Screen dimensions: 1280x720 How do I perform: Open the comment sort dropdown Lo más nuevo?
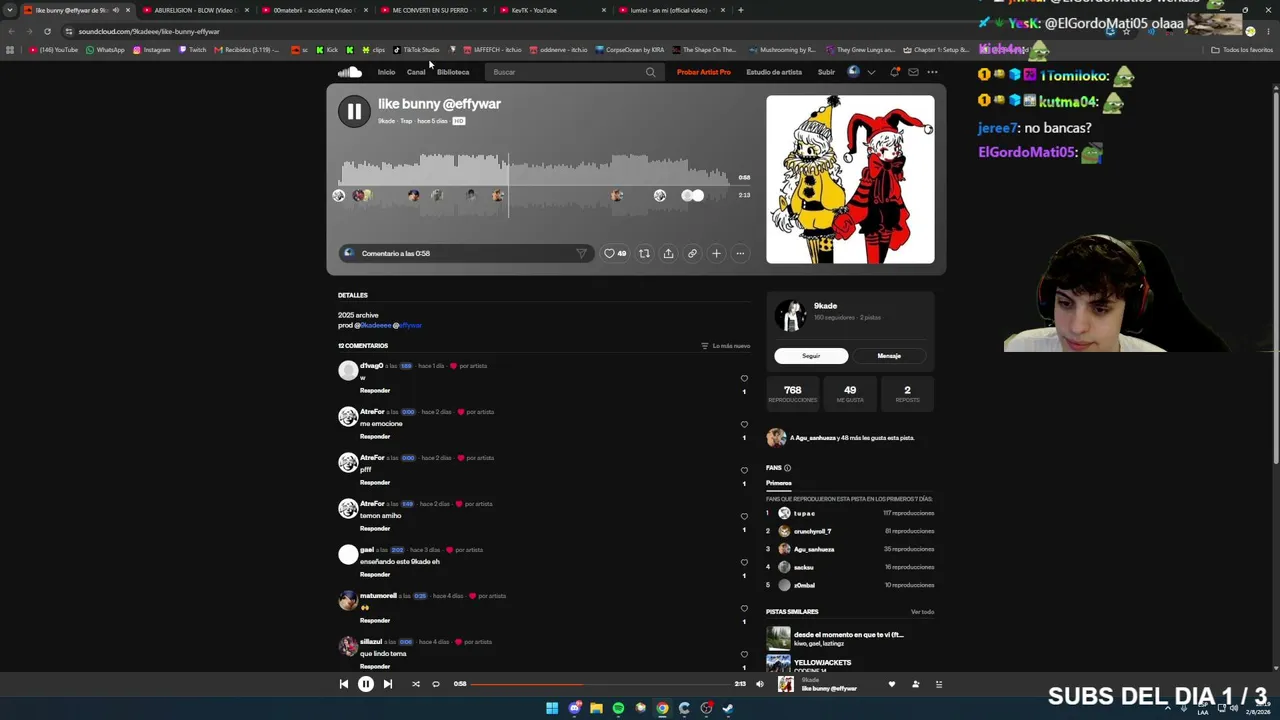pyautogui.click(x=726, y=346)
